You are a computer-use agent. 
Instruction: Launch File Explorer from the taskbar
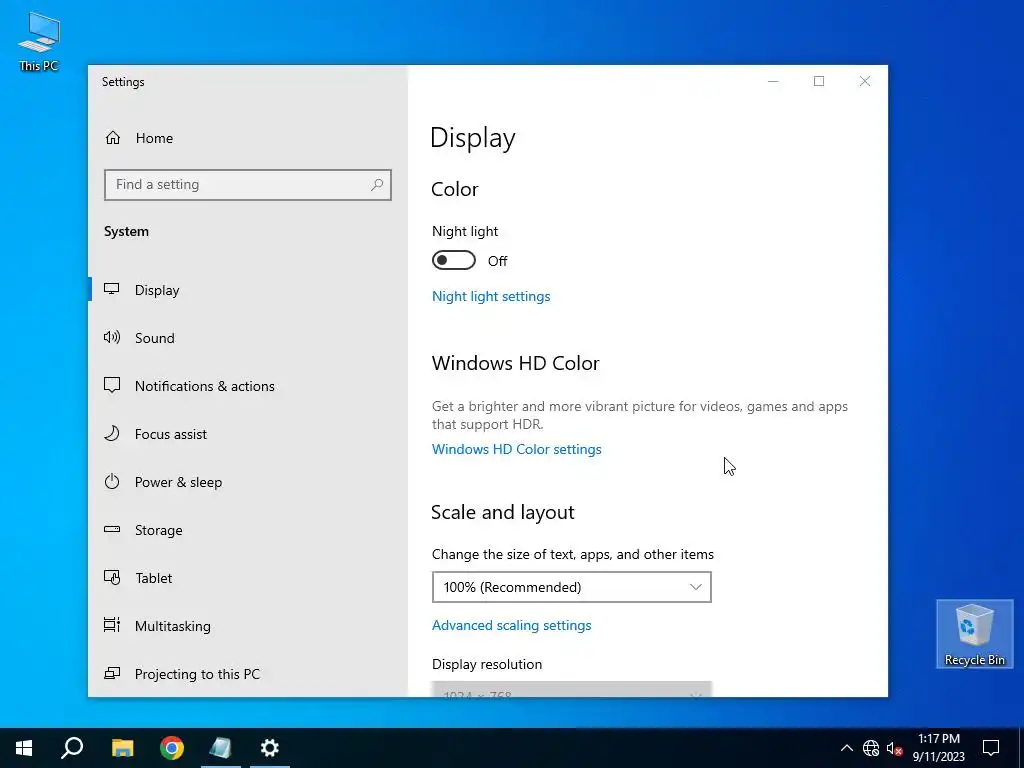[122, 748]
